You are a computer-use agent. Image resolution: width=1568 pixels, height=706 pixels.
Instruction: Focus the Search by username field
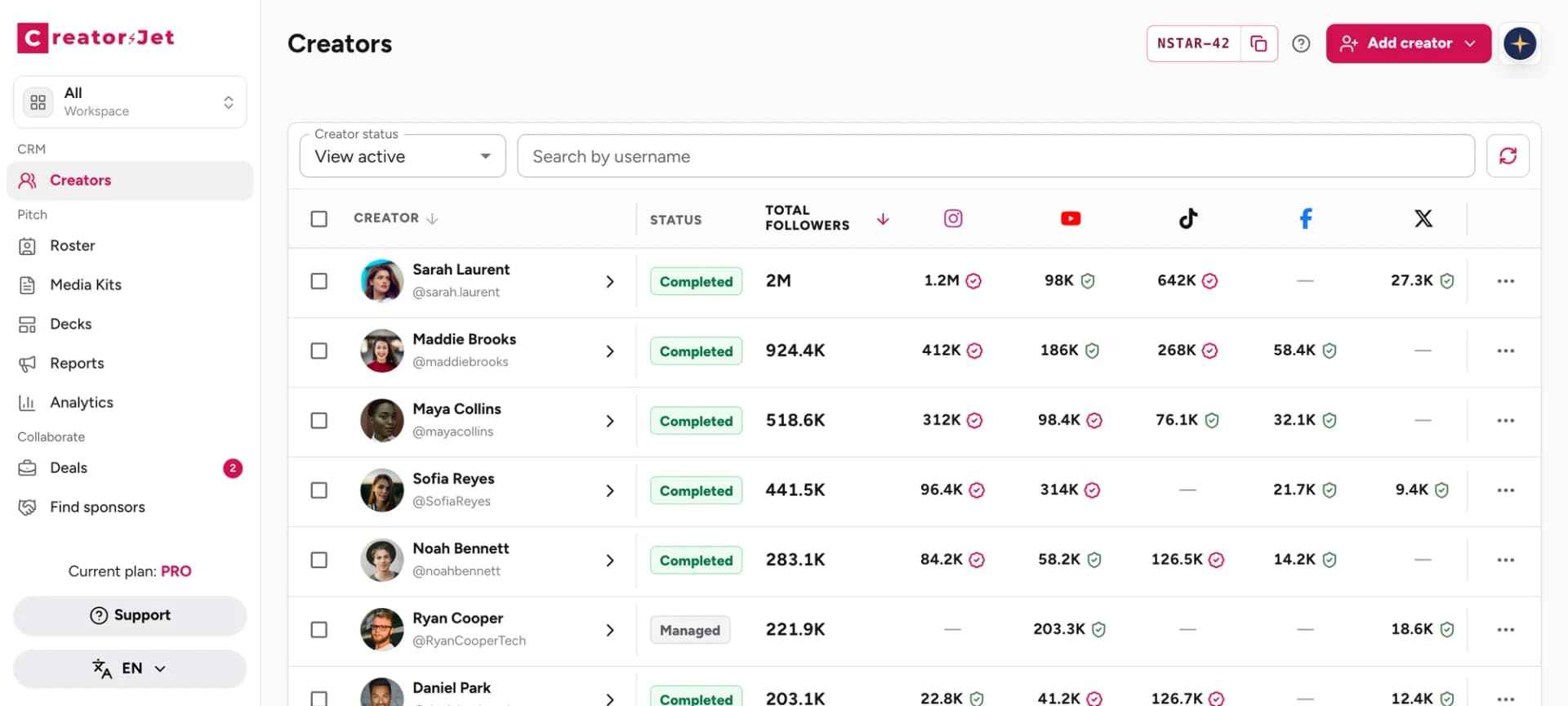coord(996,156)
